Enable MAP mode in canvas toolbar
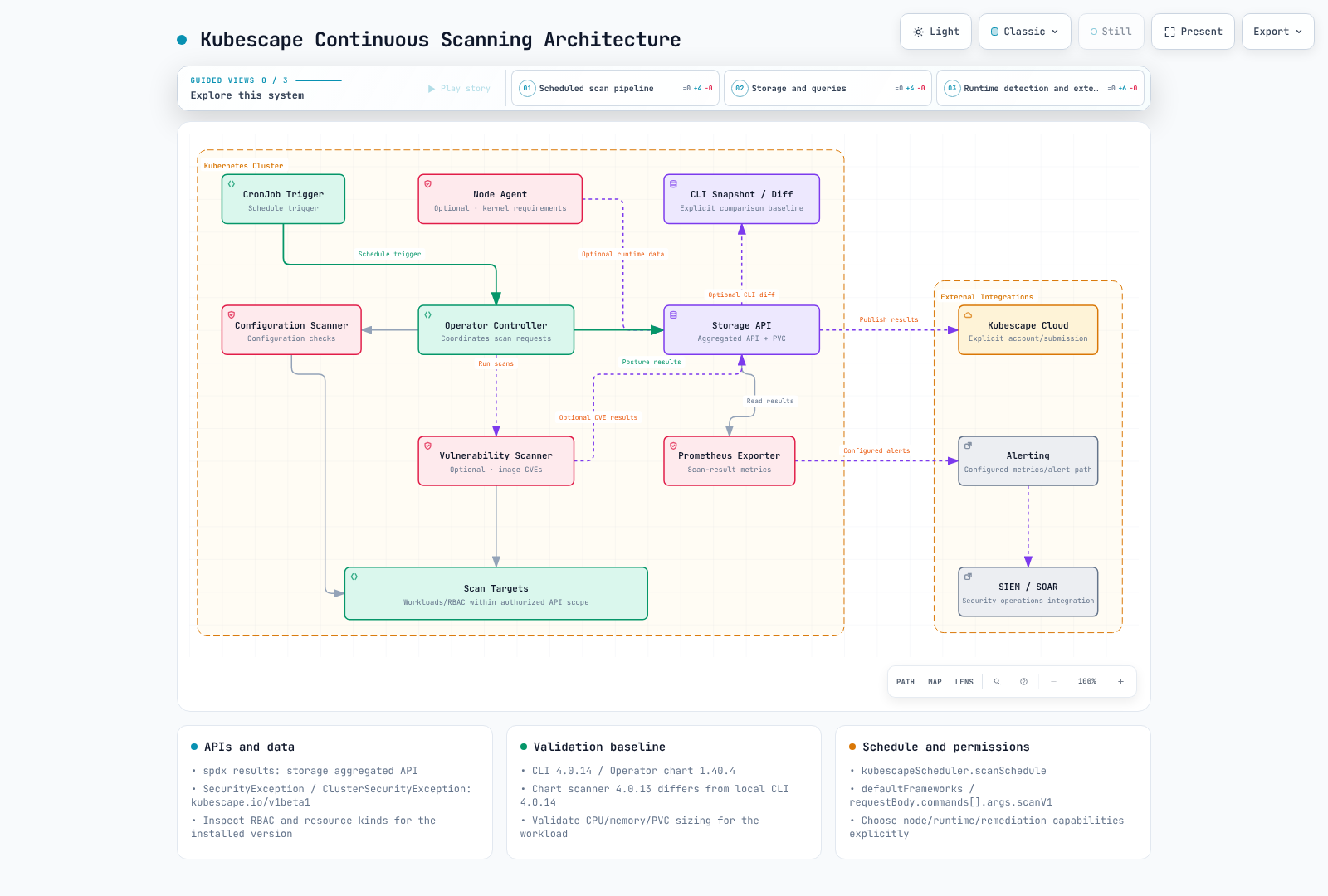 point(935,682)
